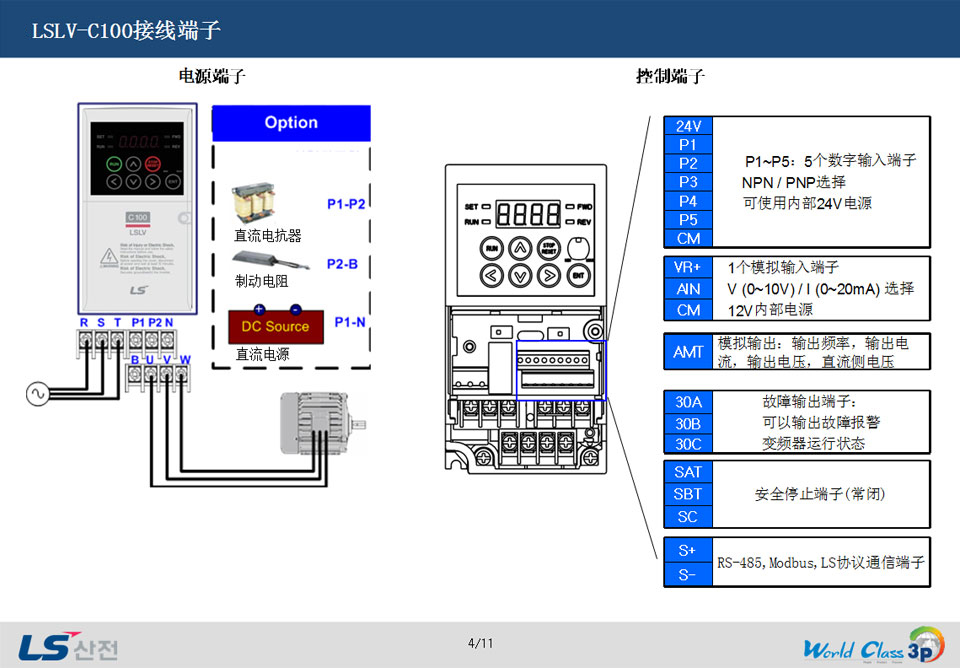Click the brown DC Source box
The width and height of the screenshot is (960, 668).
[x=275, y=325]
